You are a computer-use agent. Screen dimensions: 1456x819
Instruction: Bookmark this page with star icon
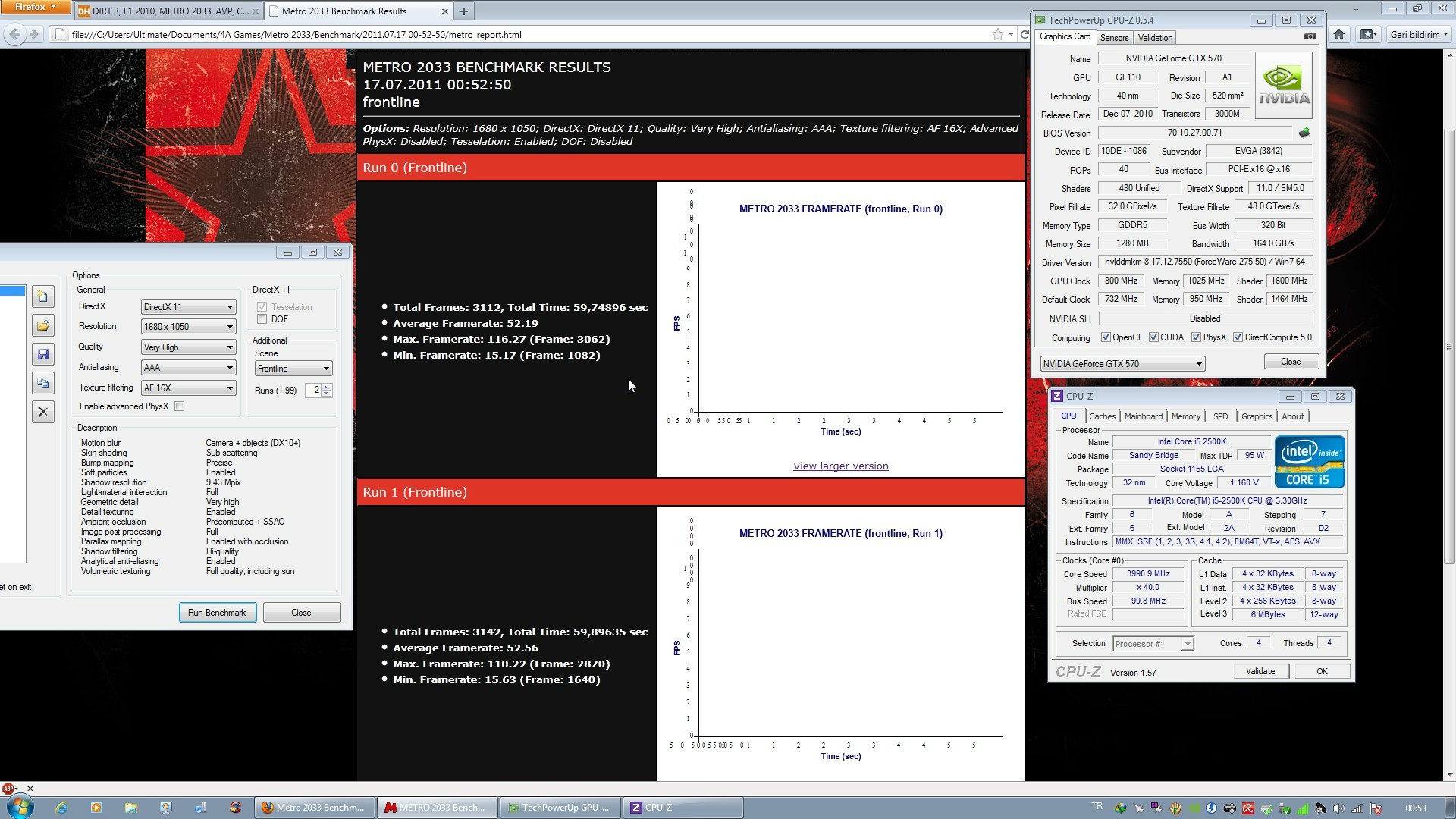(997, 34)
